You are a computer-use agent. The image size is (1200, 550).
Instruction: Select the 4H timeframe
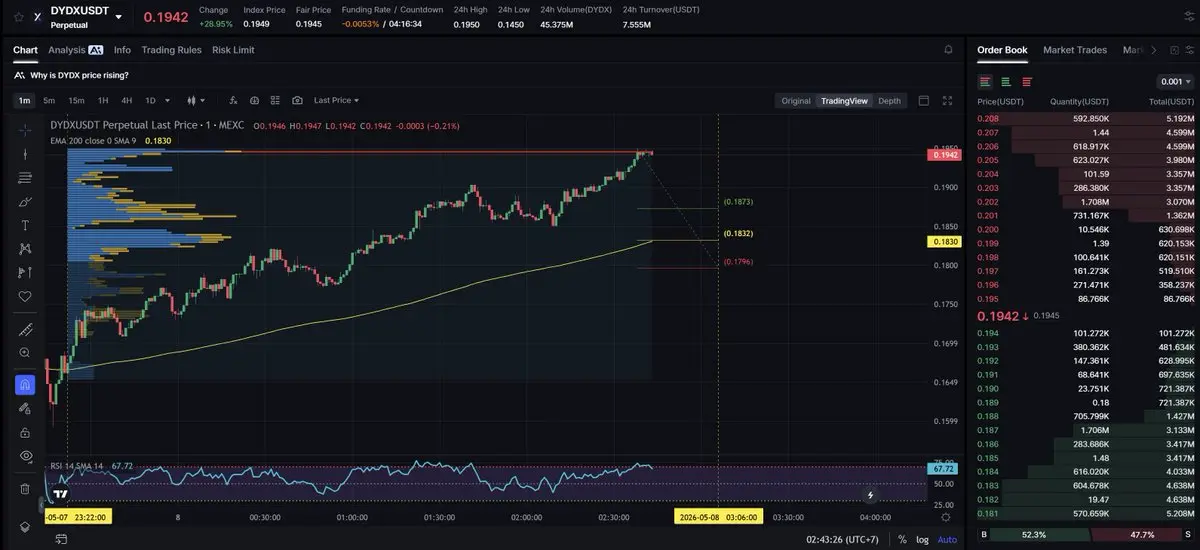coord(127,100)
